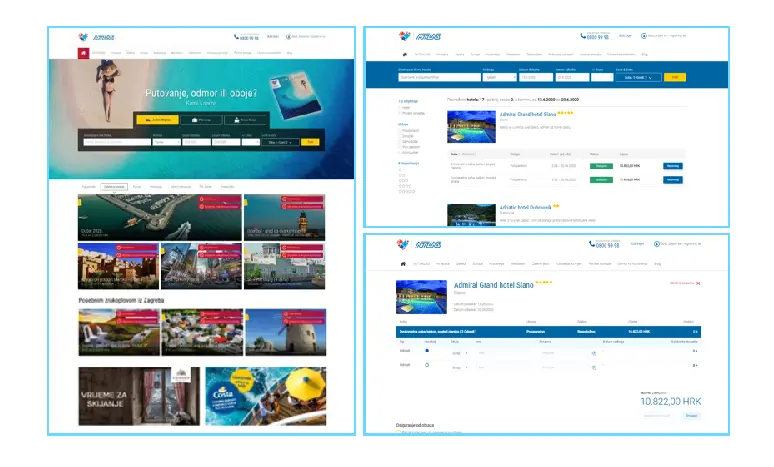Open the windmill offer card

pos(286,332)
